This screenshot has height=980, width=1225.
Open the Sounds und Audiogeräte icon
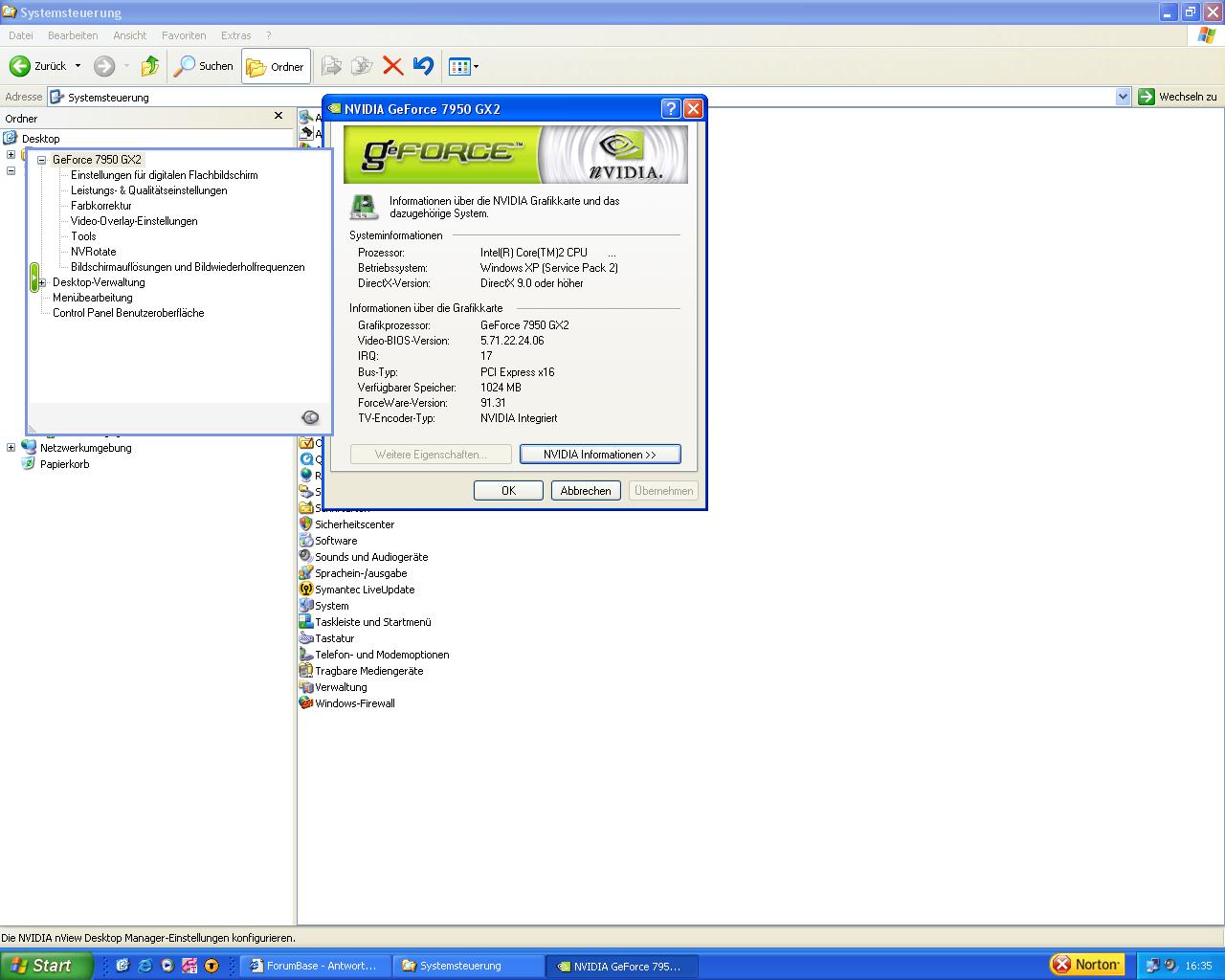pos(306,557)
